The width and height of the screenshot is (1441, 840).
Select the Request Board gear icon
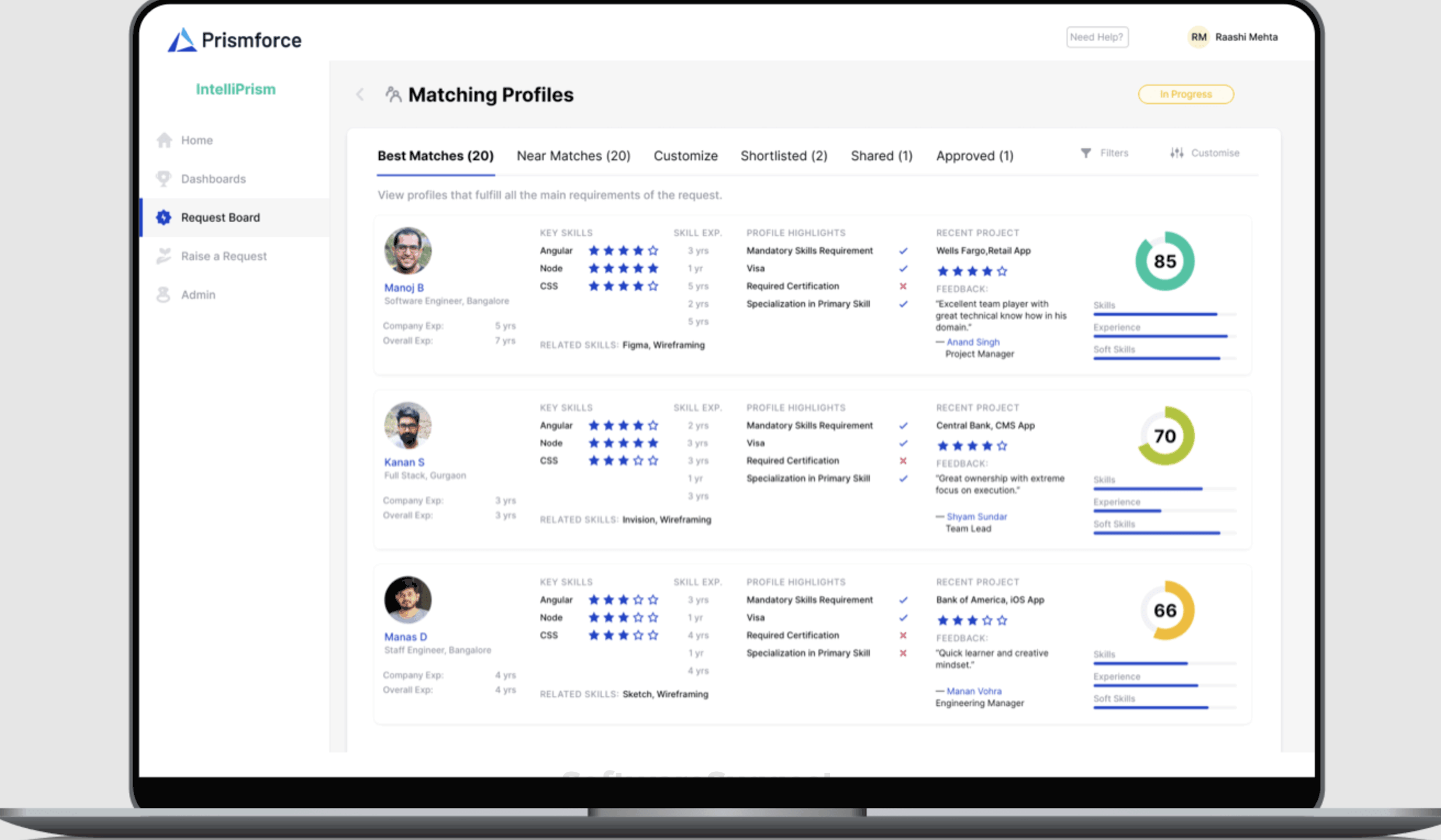163,218
